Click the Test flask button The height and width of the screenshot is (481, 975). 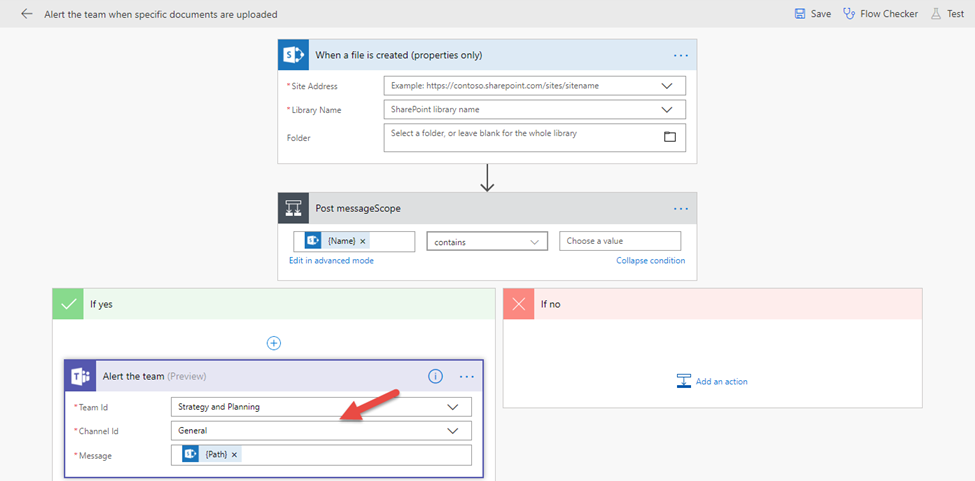pyautogui.click(x=948, y=14)
